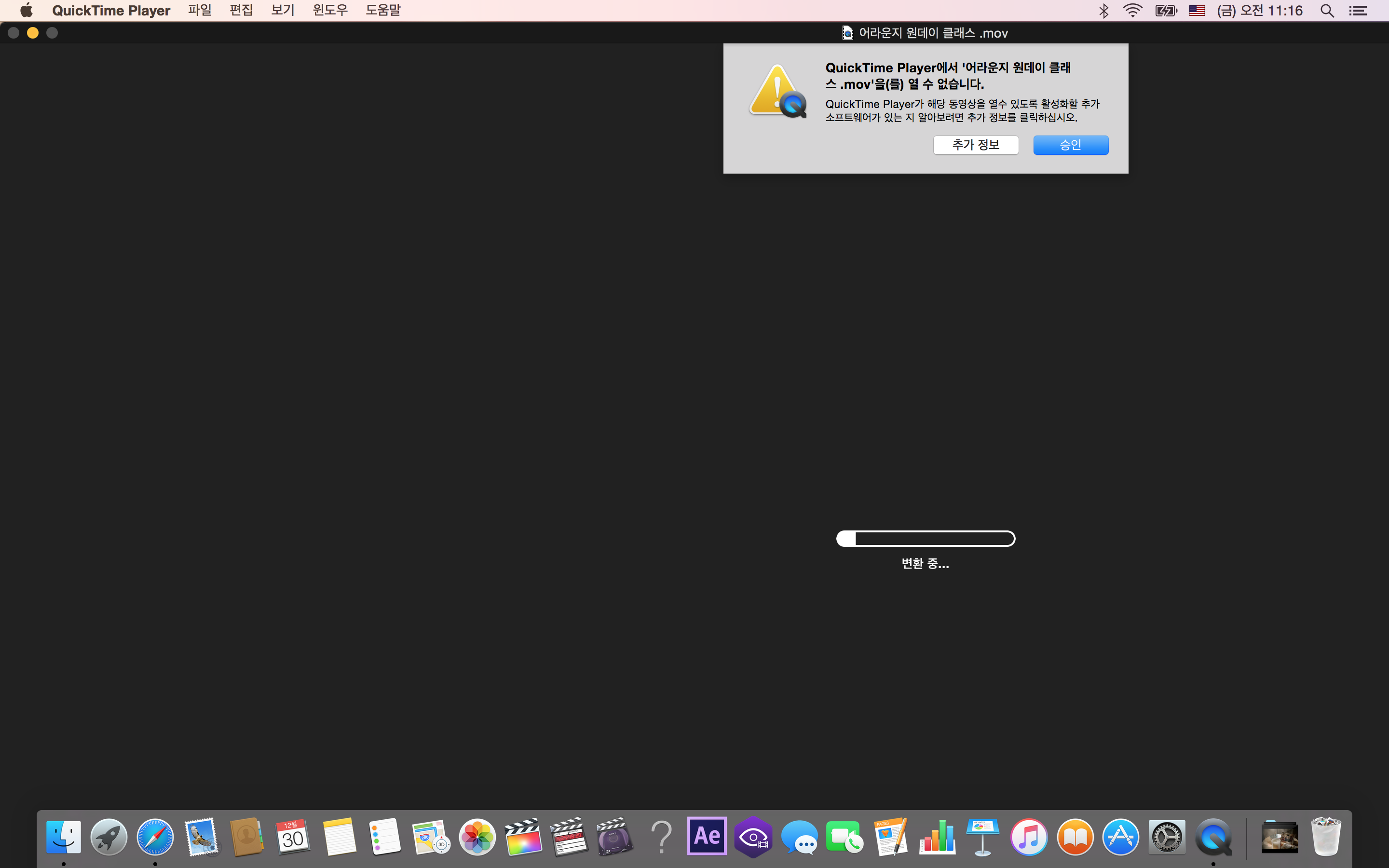Open After Effects from the dock

pyautogui.click(x=707, y=837)
